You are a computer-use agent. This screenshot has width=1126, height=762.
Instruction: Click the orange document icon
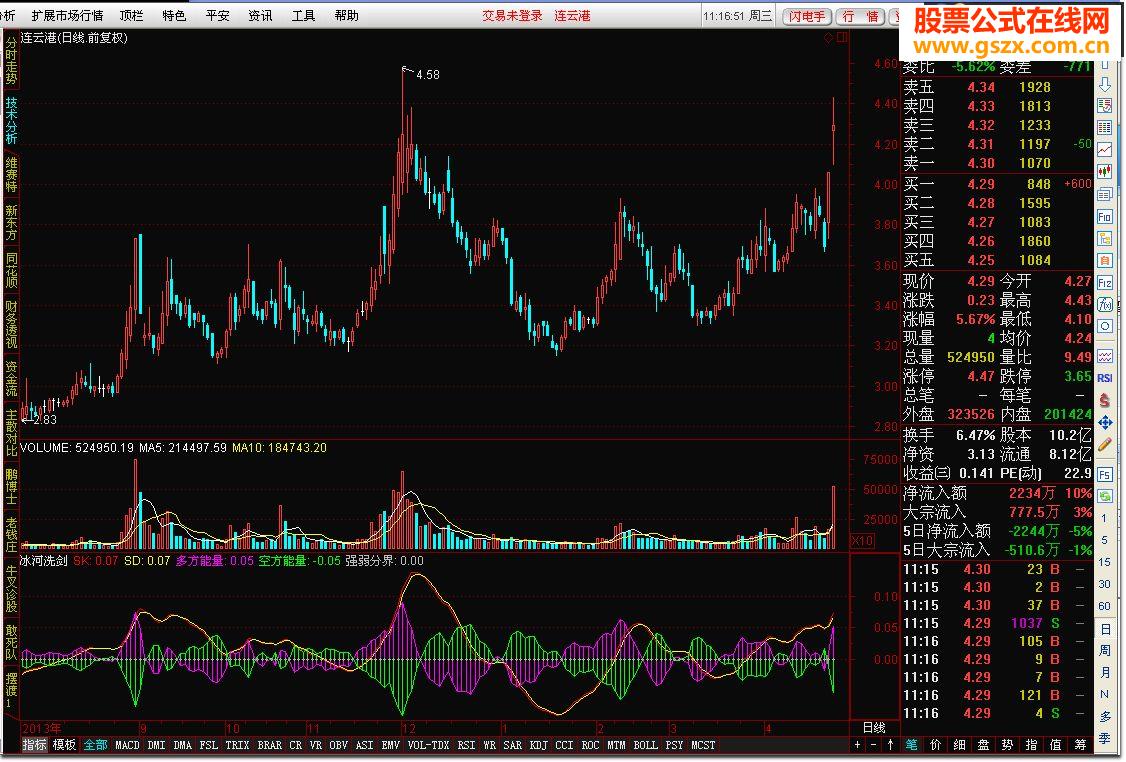coord(1104,261)
